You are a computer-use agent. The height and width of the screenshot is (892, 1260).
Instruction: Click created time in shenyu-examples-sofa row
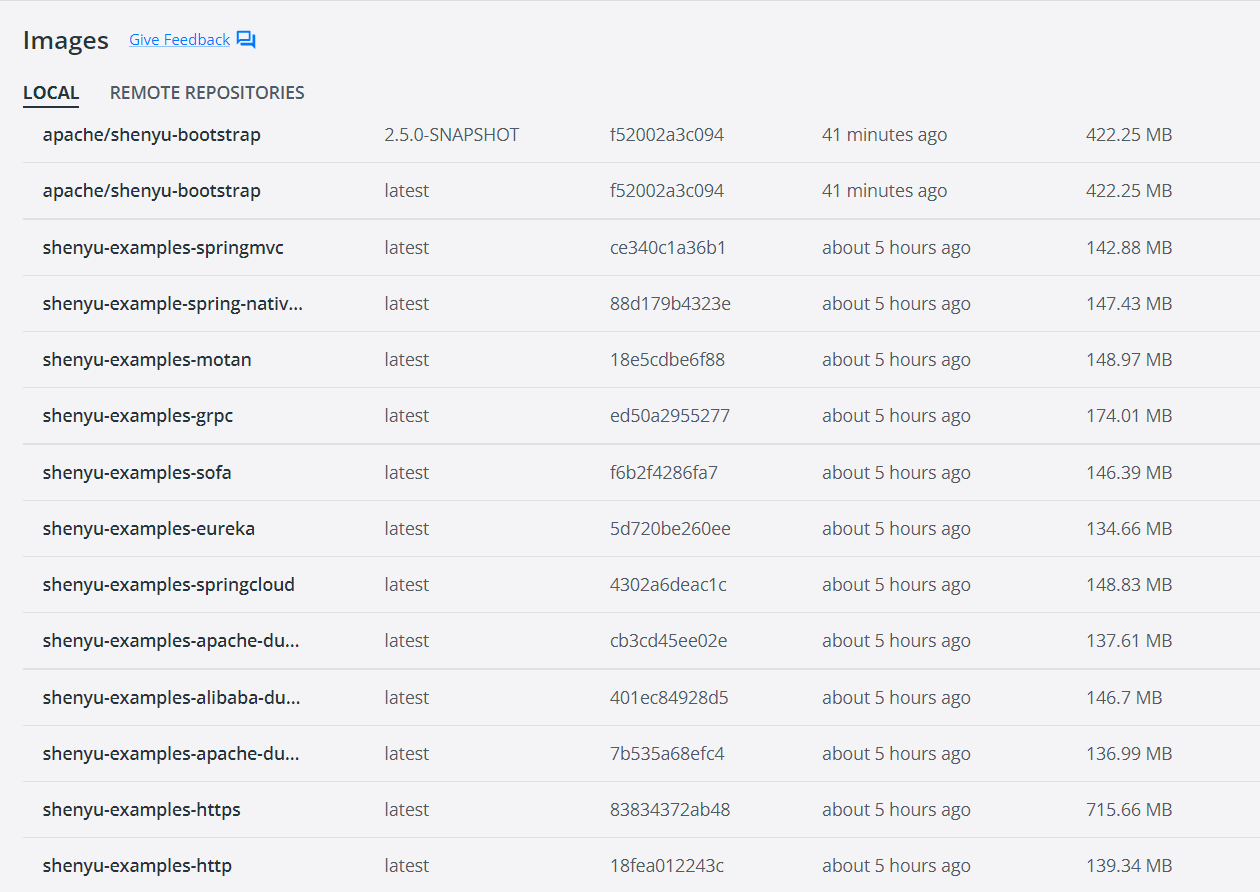896,473
